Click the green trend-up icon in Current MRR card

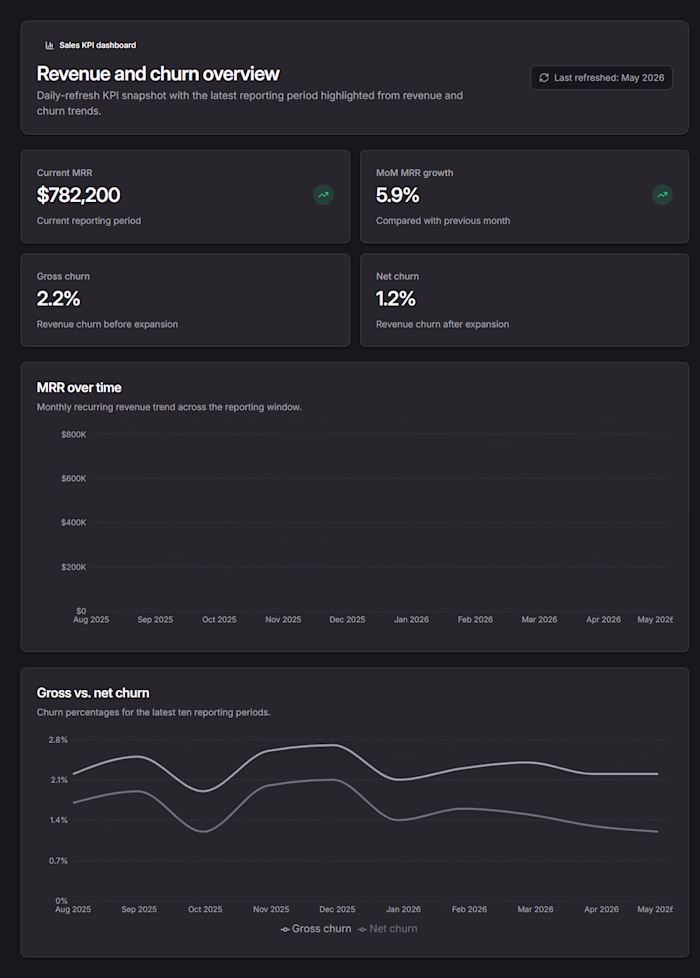pos(323,195)
